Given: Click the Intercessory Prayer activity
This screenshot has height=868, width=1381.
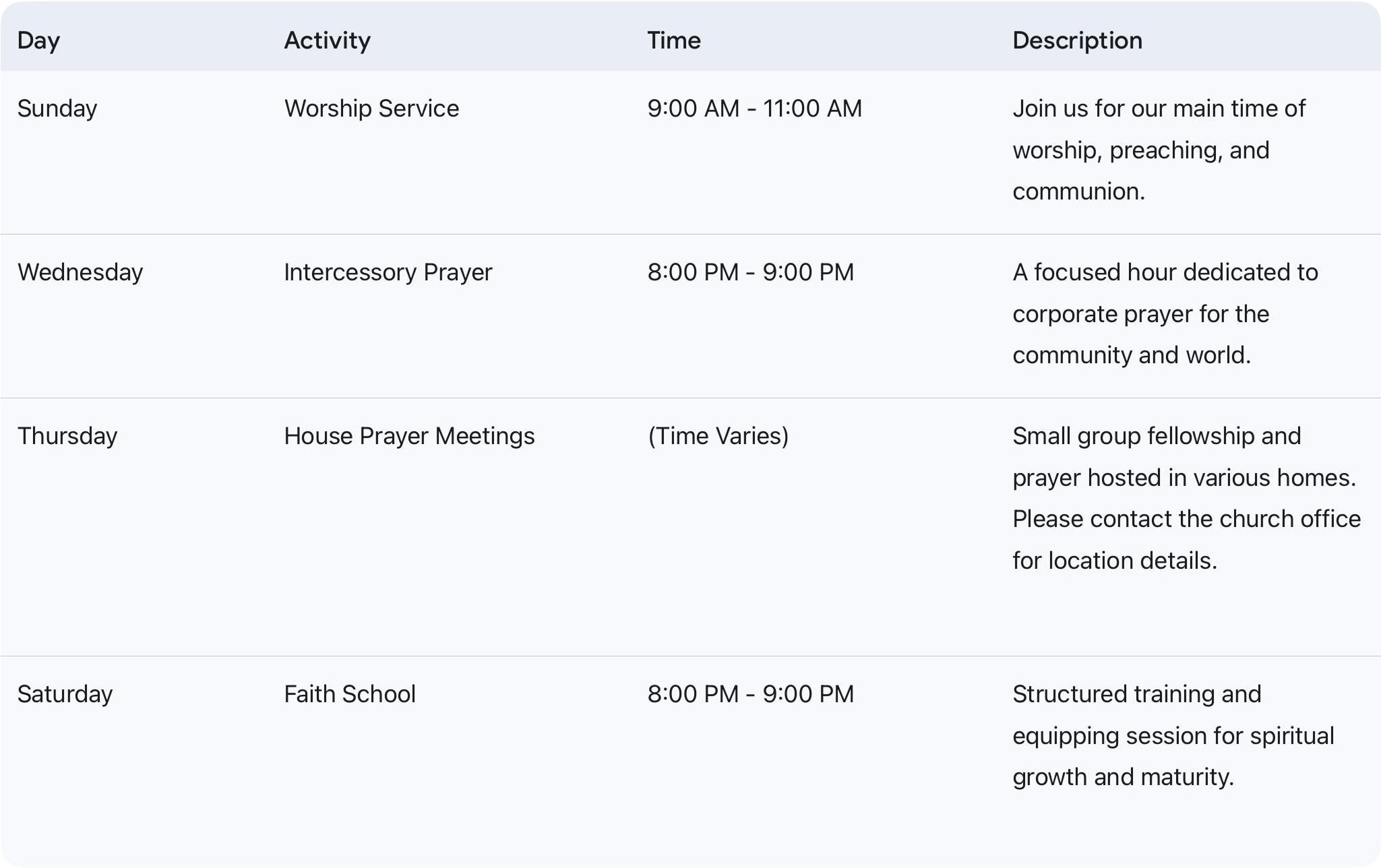Looking at the screenshot, I should tap(388, 272).
